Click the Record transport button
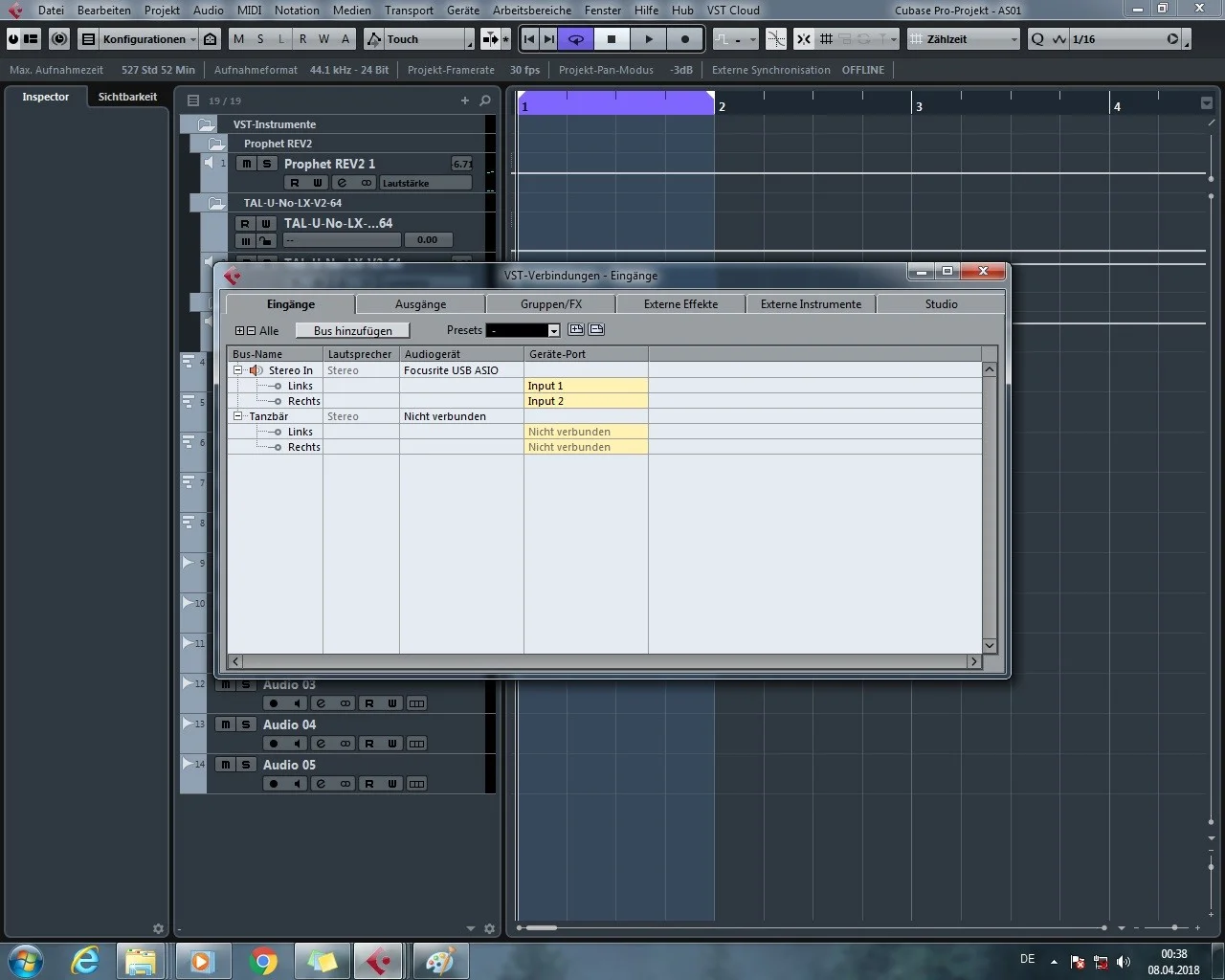 click(x=684, y=39)
